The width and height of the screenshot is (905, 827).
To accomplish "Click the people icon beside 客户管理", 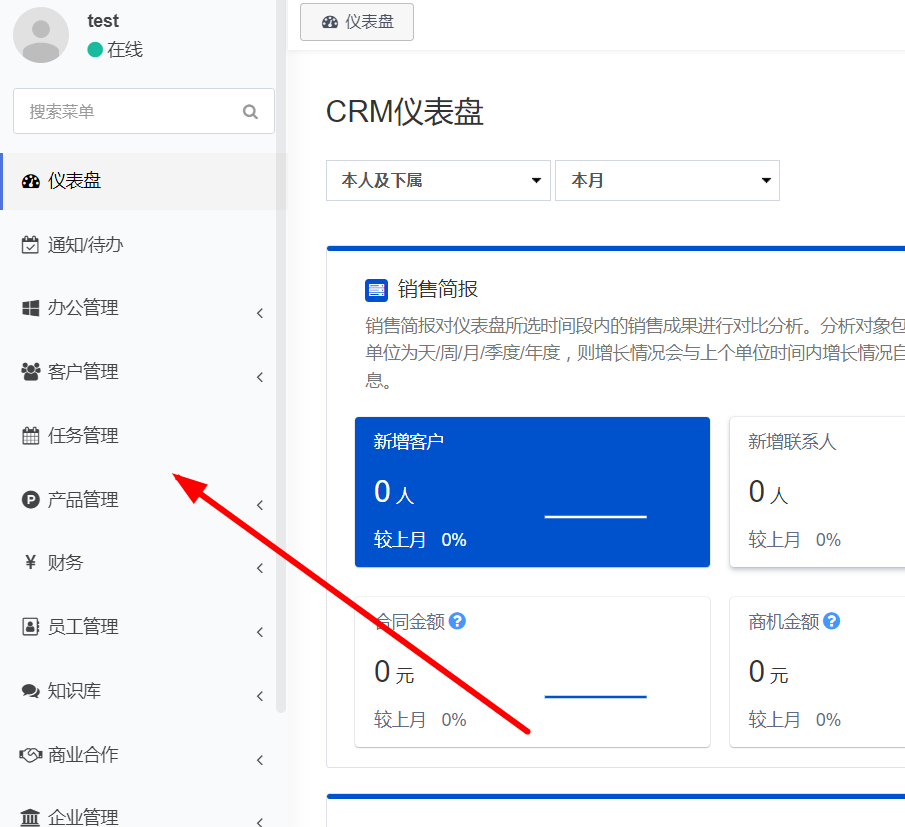I will tap(31, 372).
